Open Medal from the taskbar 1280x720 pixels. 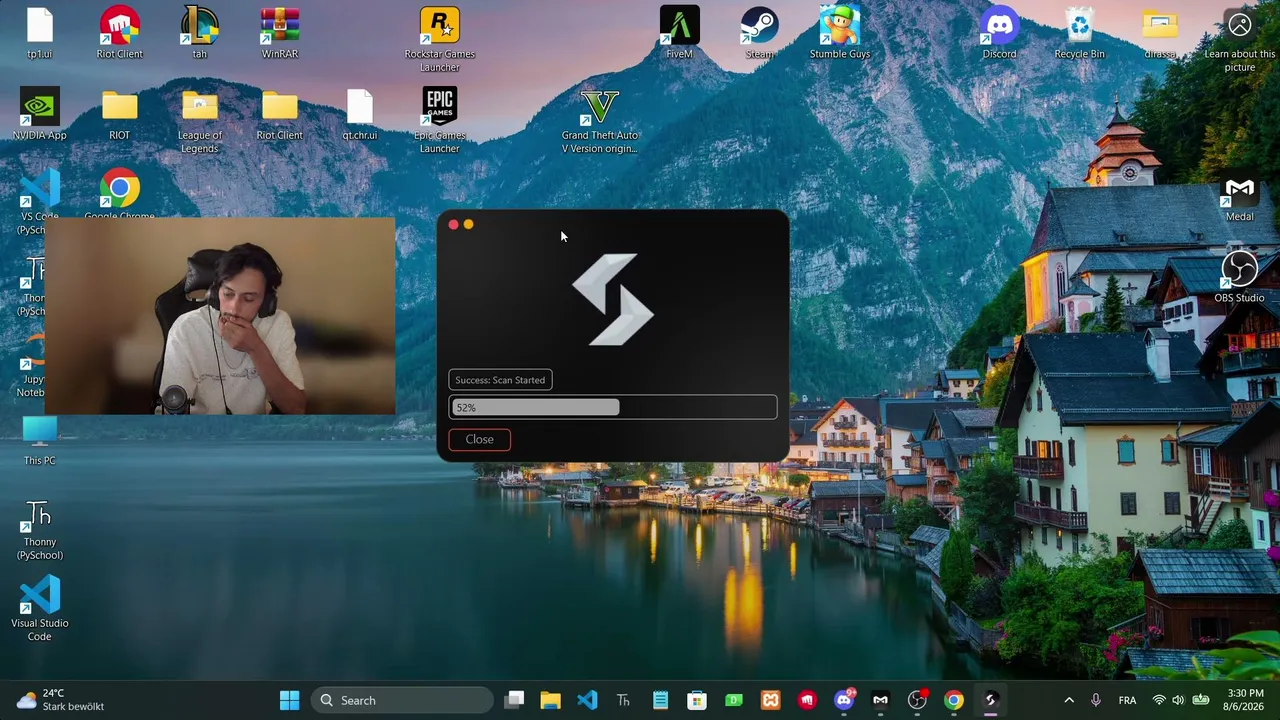pos(880,700)
